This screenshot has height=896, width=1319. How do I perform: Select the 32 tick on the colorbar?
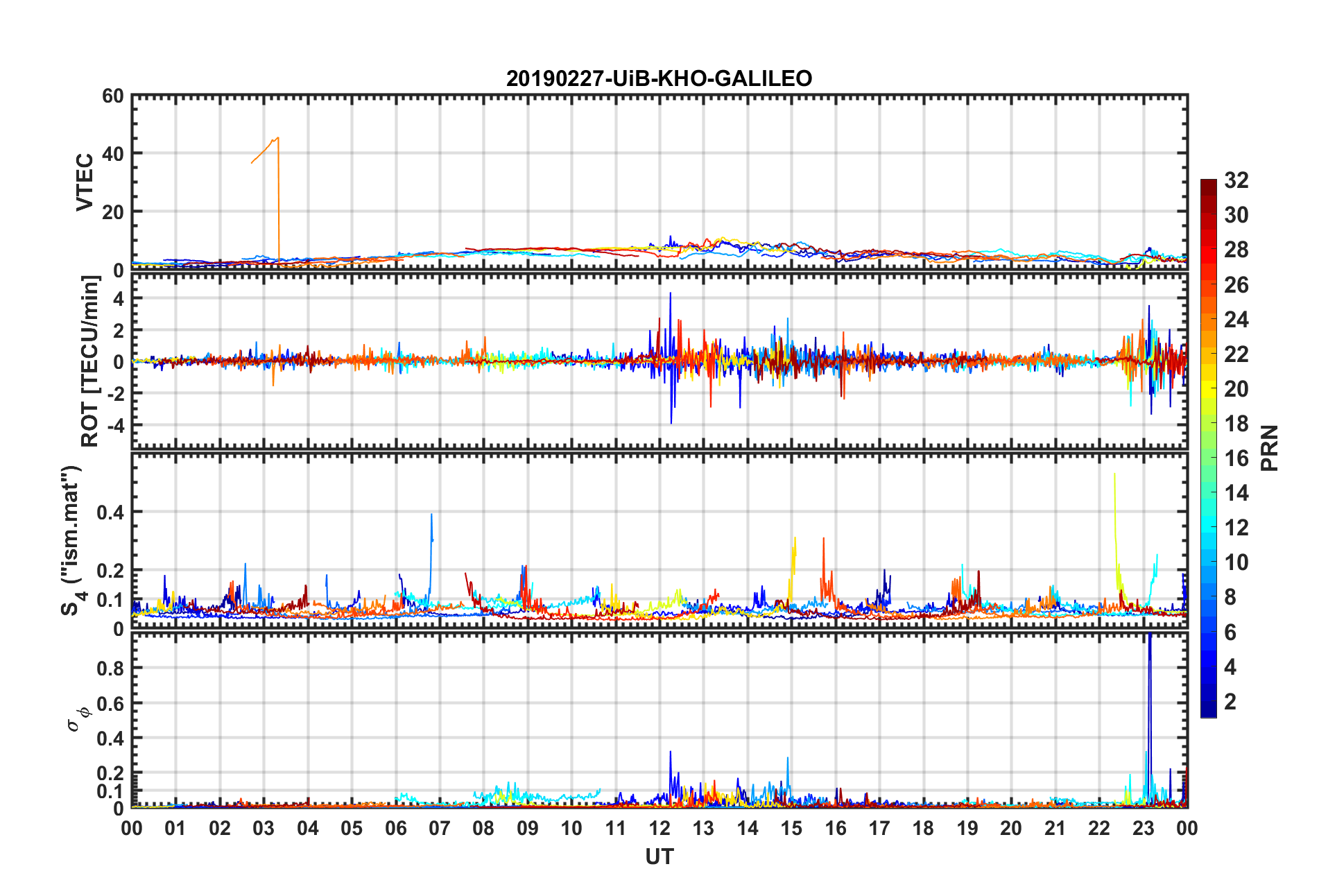click(x=1236, y=180)
